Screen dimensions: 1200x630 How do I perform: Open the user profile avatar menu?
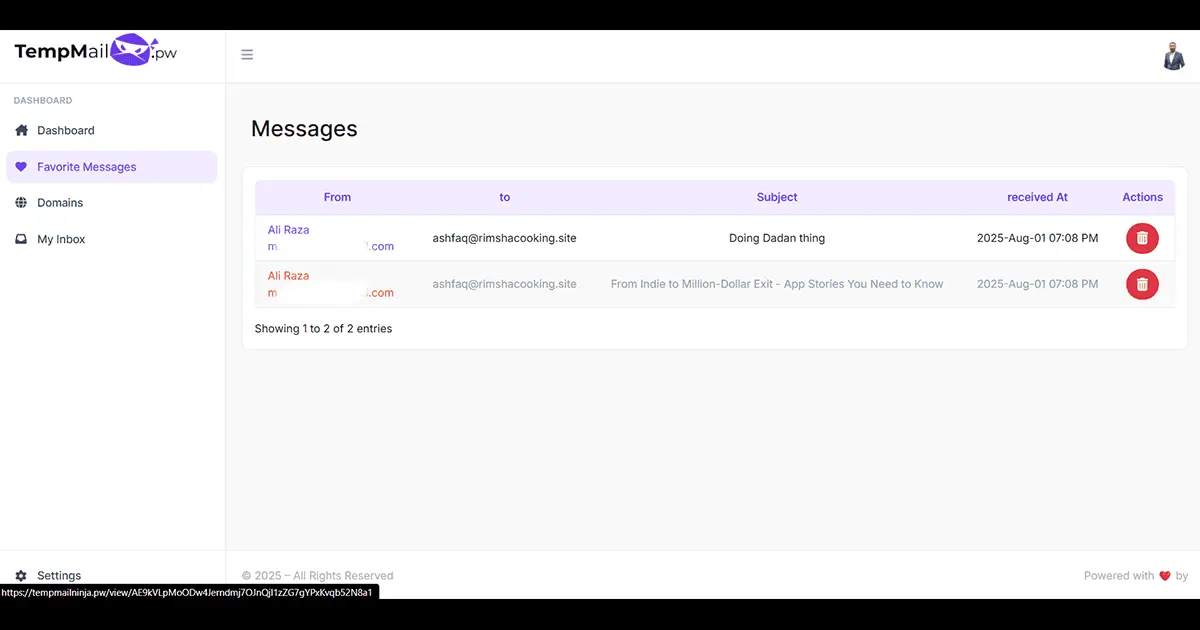[1173, 56]
